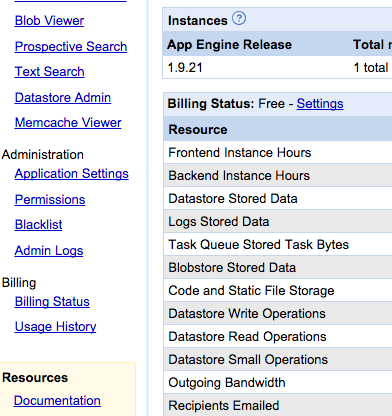Image resolution: width=392 pixels, height=416 pixels.
Task: Select the Recipients Emailed row
Action: click(278, 406)
